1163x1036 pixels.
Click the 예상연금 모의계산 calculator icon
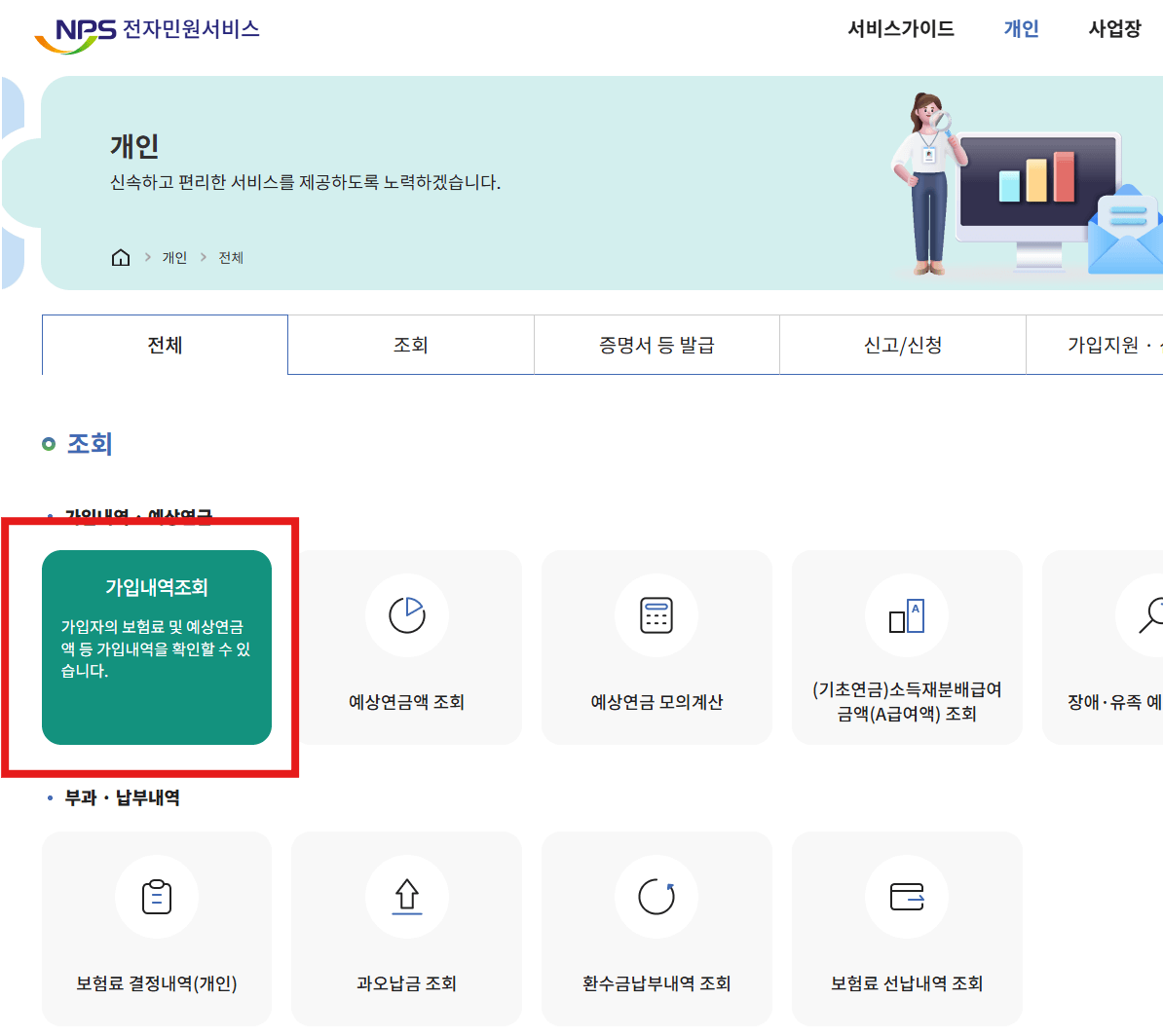tap(657, 615)
